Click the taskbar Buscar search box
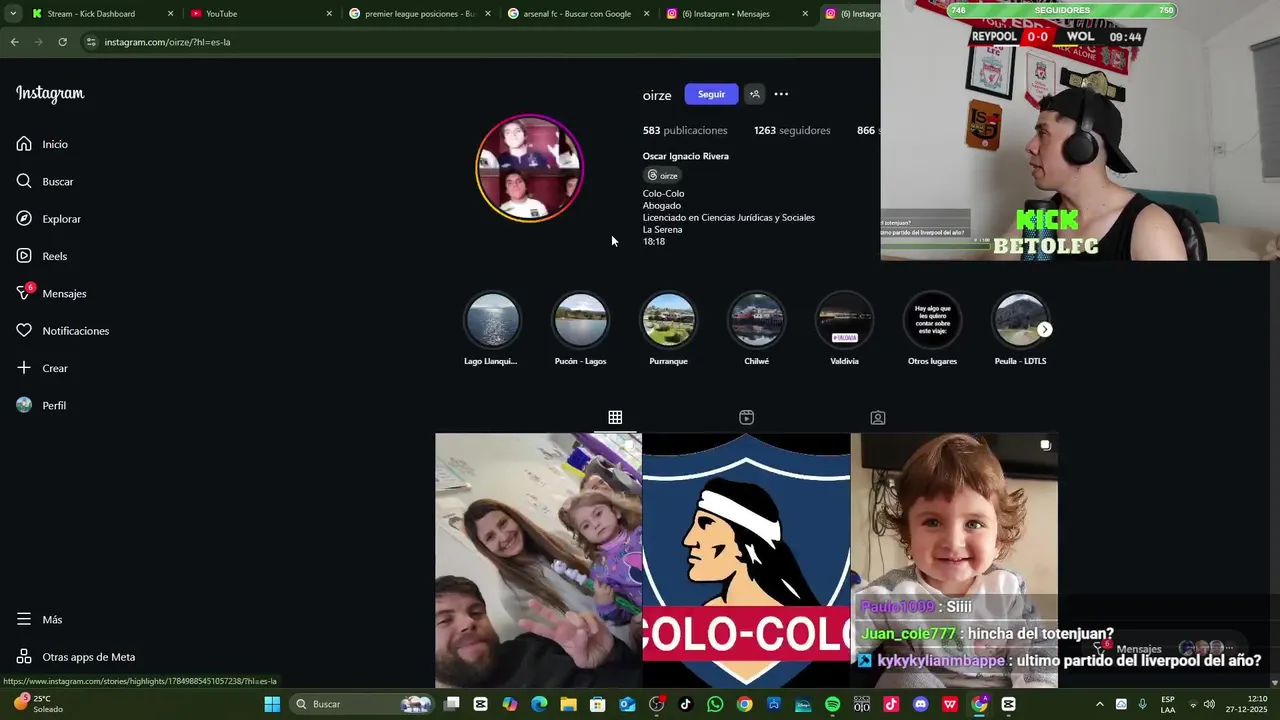The width and height of the screenshot is (1280, 720). point(364,704)
